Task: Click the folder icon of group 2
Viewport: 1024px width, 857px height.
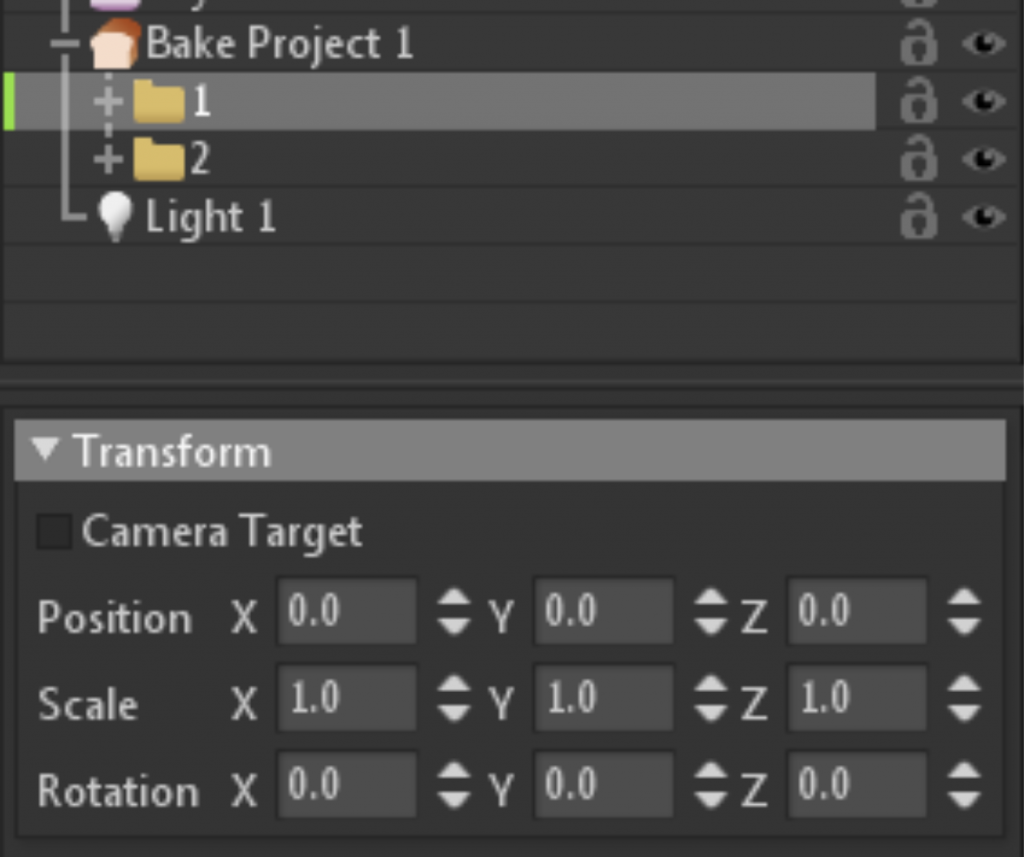Action: (159, 159)
